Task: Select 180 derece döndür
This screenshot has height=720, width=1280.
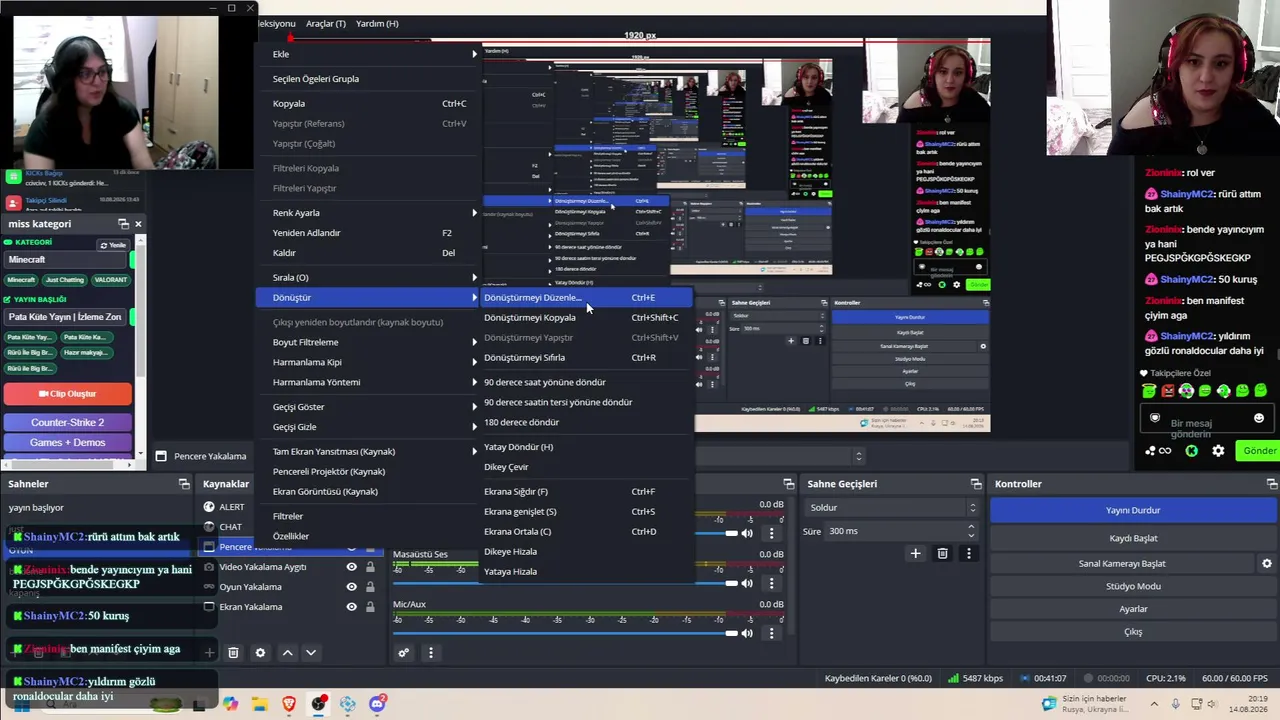Action: (585, 422)
